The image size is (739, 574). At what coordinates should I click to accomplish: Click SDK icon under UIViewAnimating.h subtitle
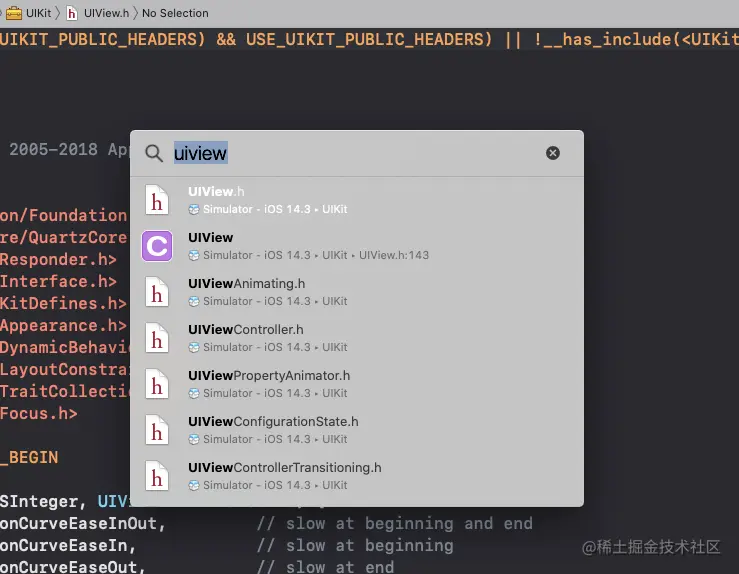pos(194,301)
